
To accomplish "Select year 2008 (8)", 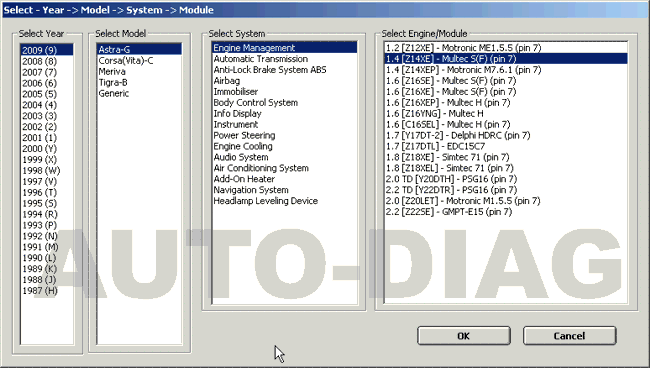I will pyautogui.click(x=47, y=61).
